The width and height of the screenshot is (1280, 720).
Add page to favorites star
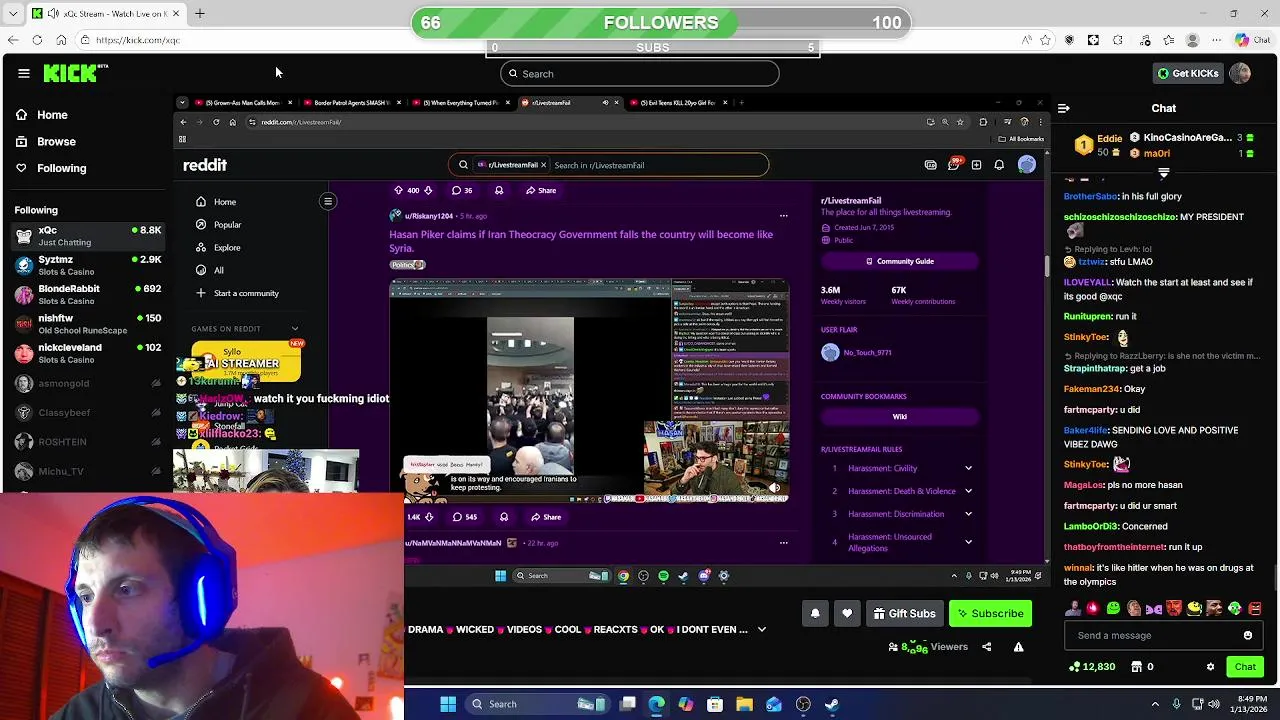coord(1045,40)
